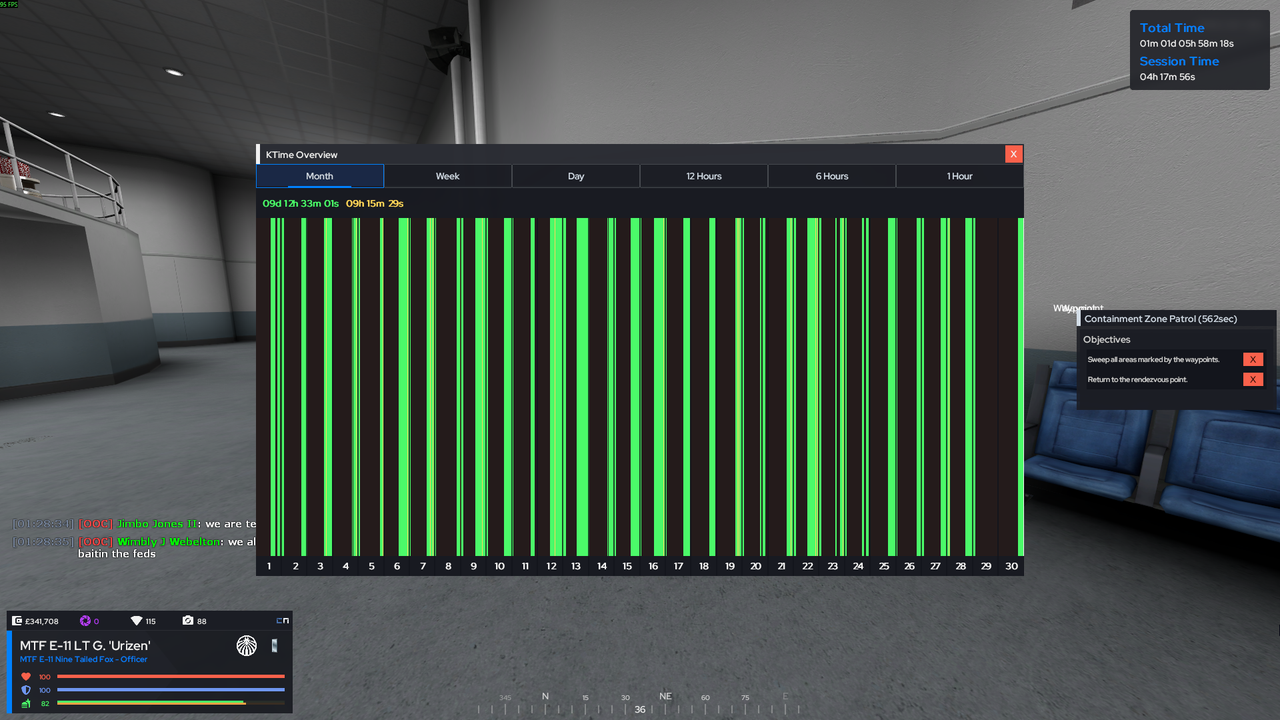Screen dimensions: 1280x720
Task: Select day 10 on the chart axis
Action: tap(499, 567)
